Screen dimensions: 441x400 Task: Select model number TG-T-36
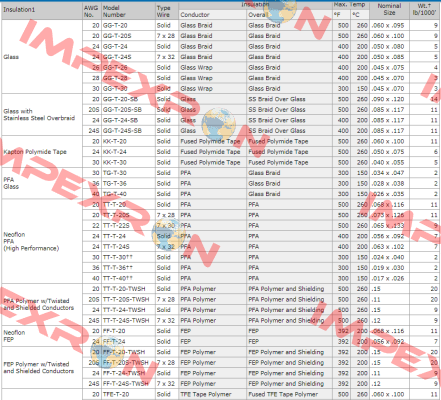click(x=115, y=183)
